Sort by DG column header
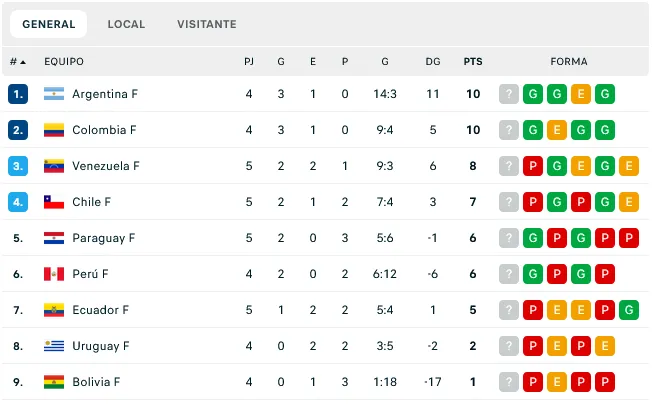 click(x=433, y=61)
